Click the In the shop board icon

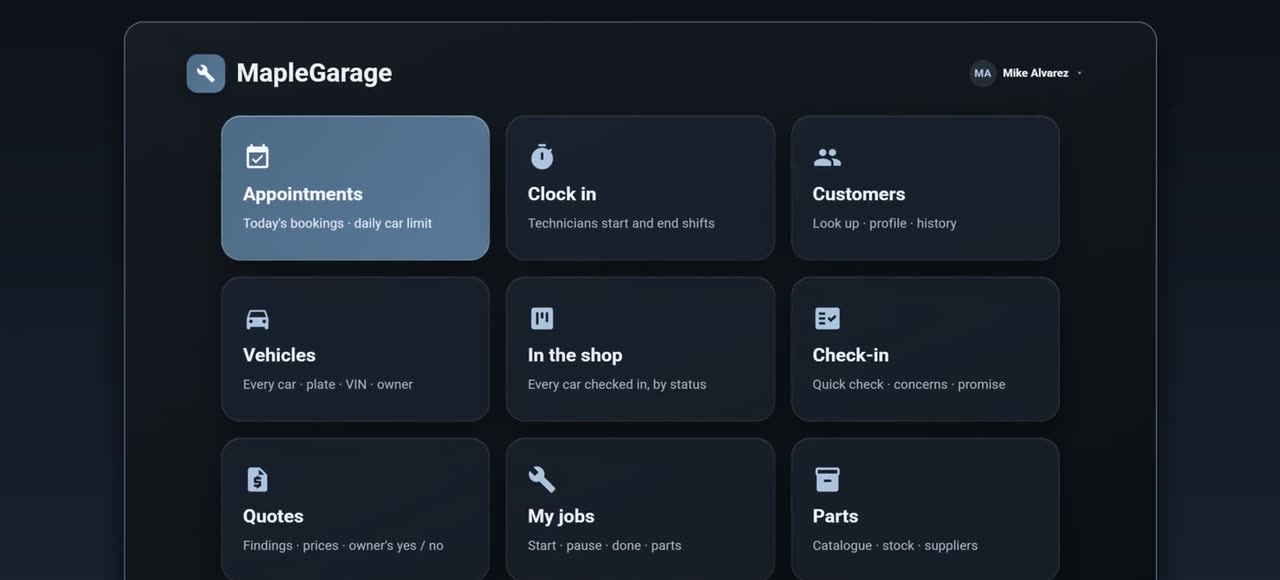pyautogui.click(x=542, y=318)
